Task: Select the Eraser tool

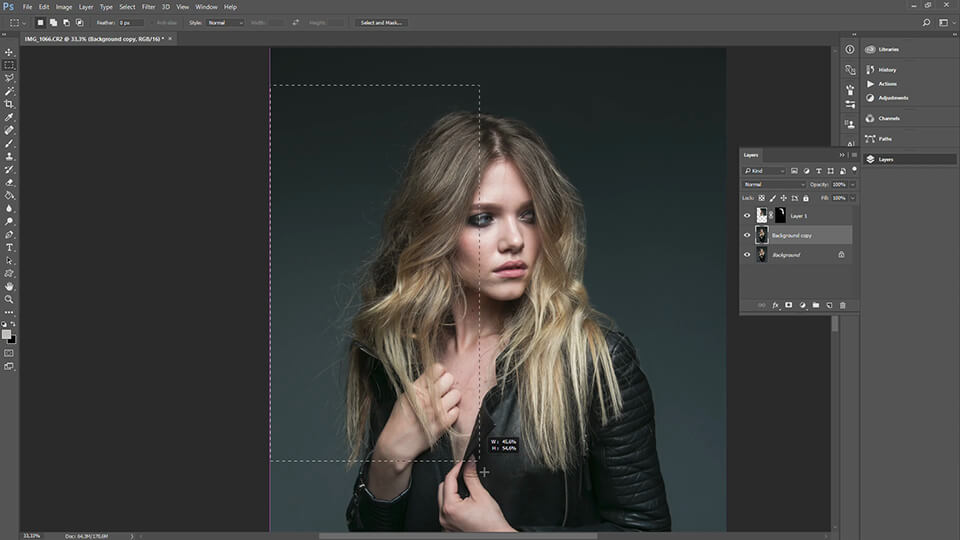Action: 9,182
